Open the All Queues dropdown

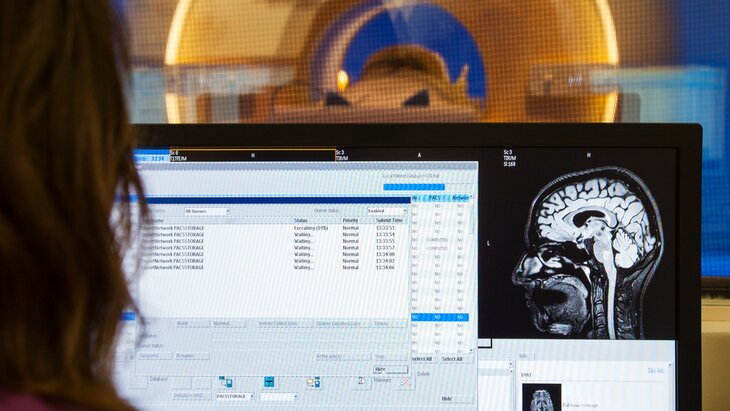coord(206,211)
